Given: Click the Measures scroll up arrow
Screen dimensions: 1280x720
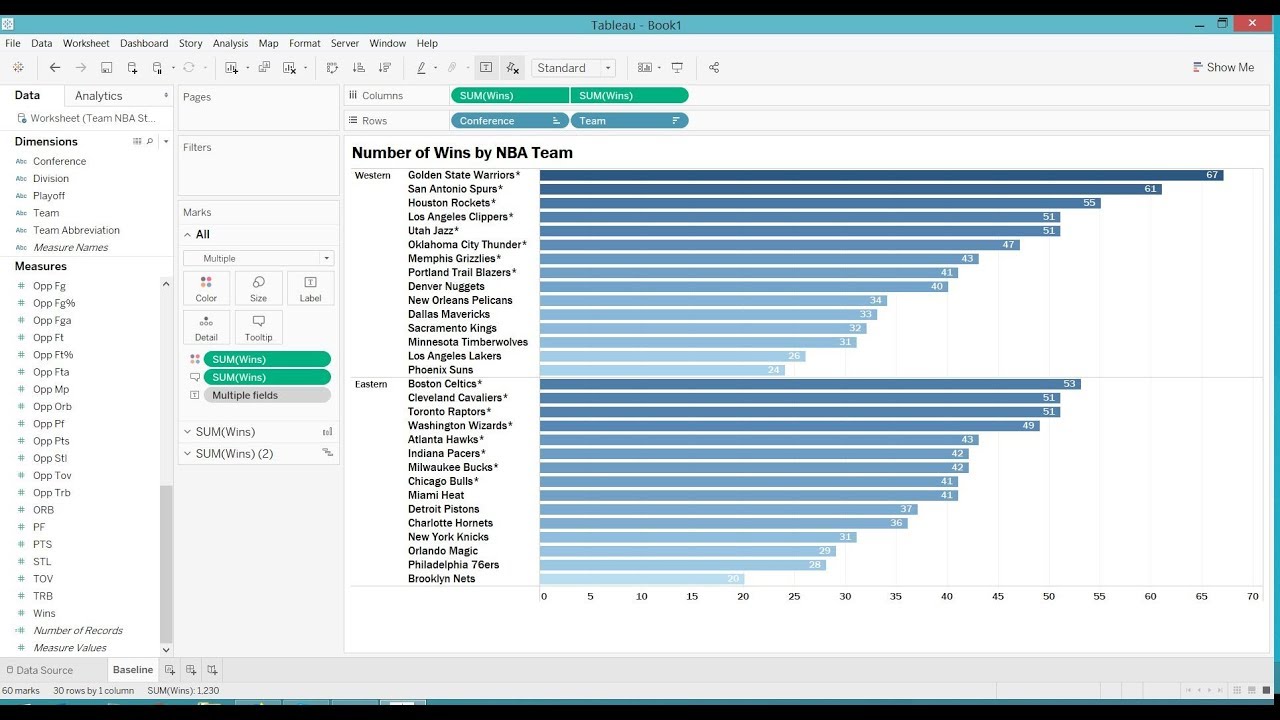Looking at the screenshot, I should click(x=166, y=284).
